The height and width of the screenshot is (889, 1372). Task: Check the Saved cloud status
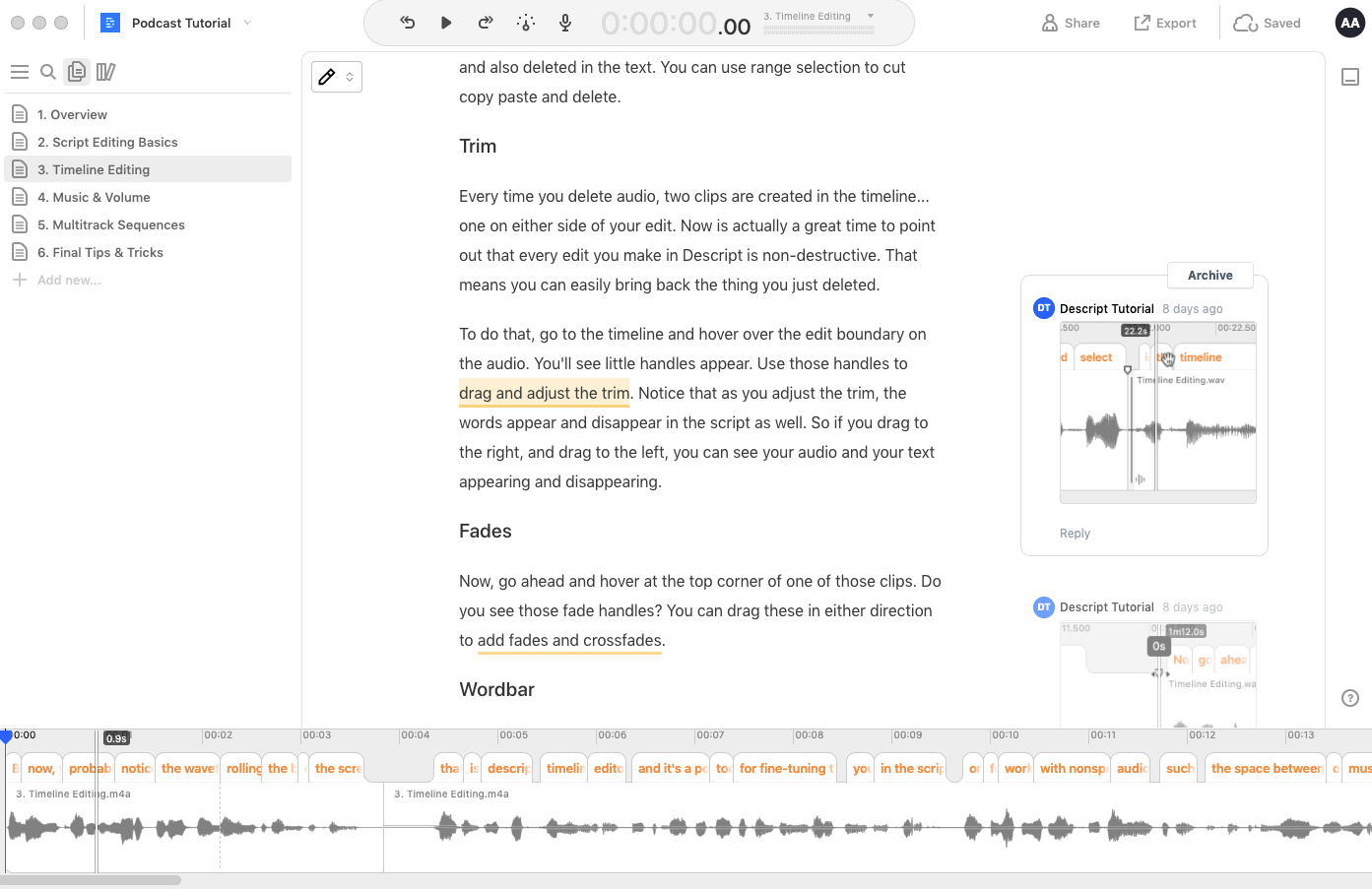coord(1267,23)
